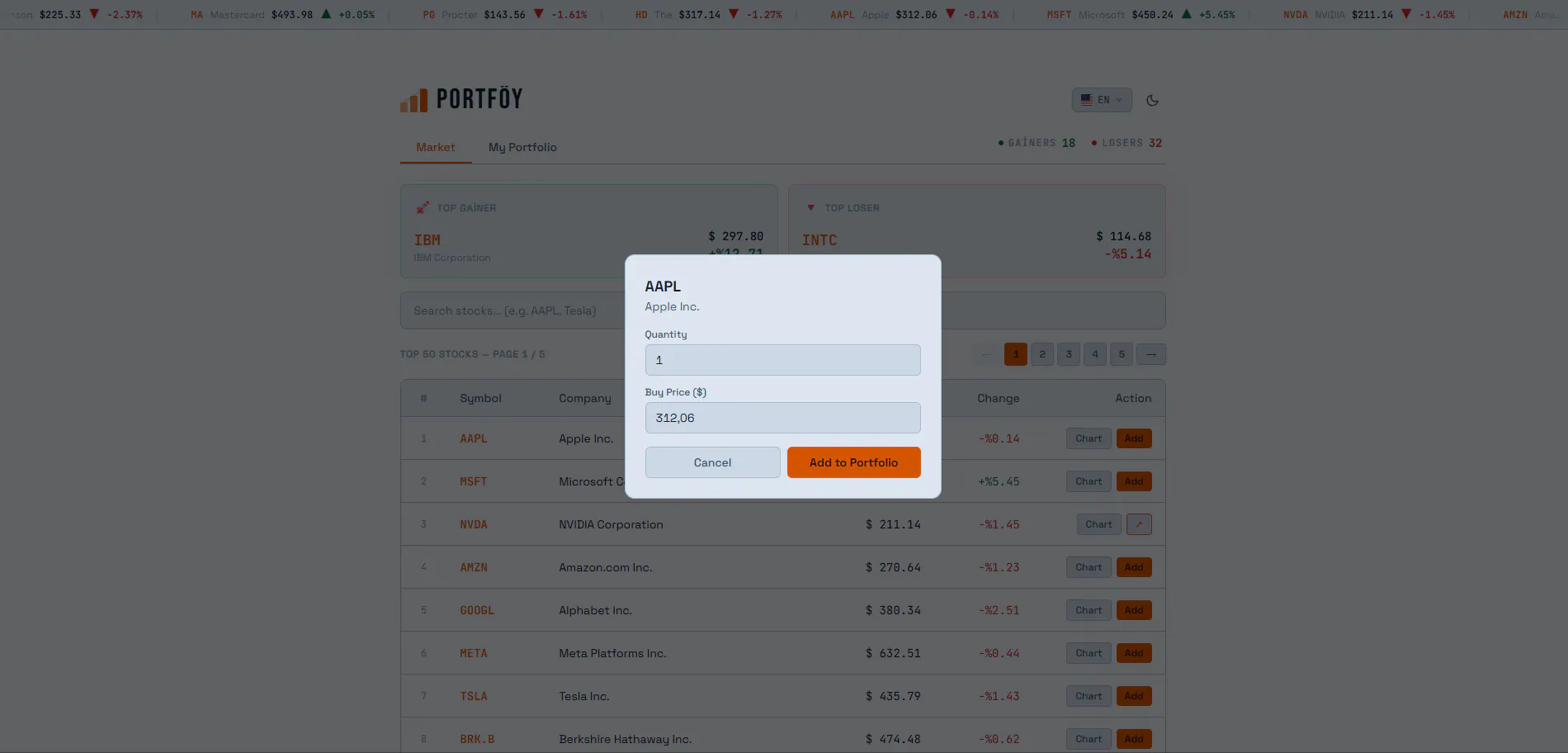1568x753 pixels.
Task: Click the US flag in language selector
Action: [1086, 100]
